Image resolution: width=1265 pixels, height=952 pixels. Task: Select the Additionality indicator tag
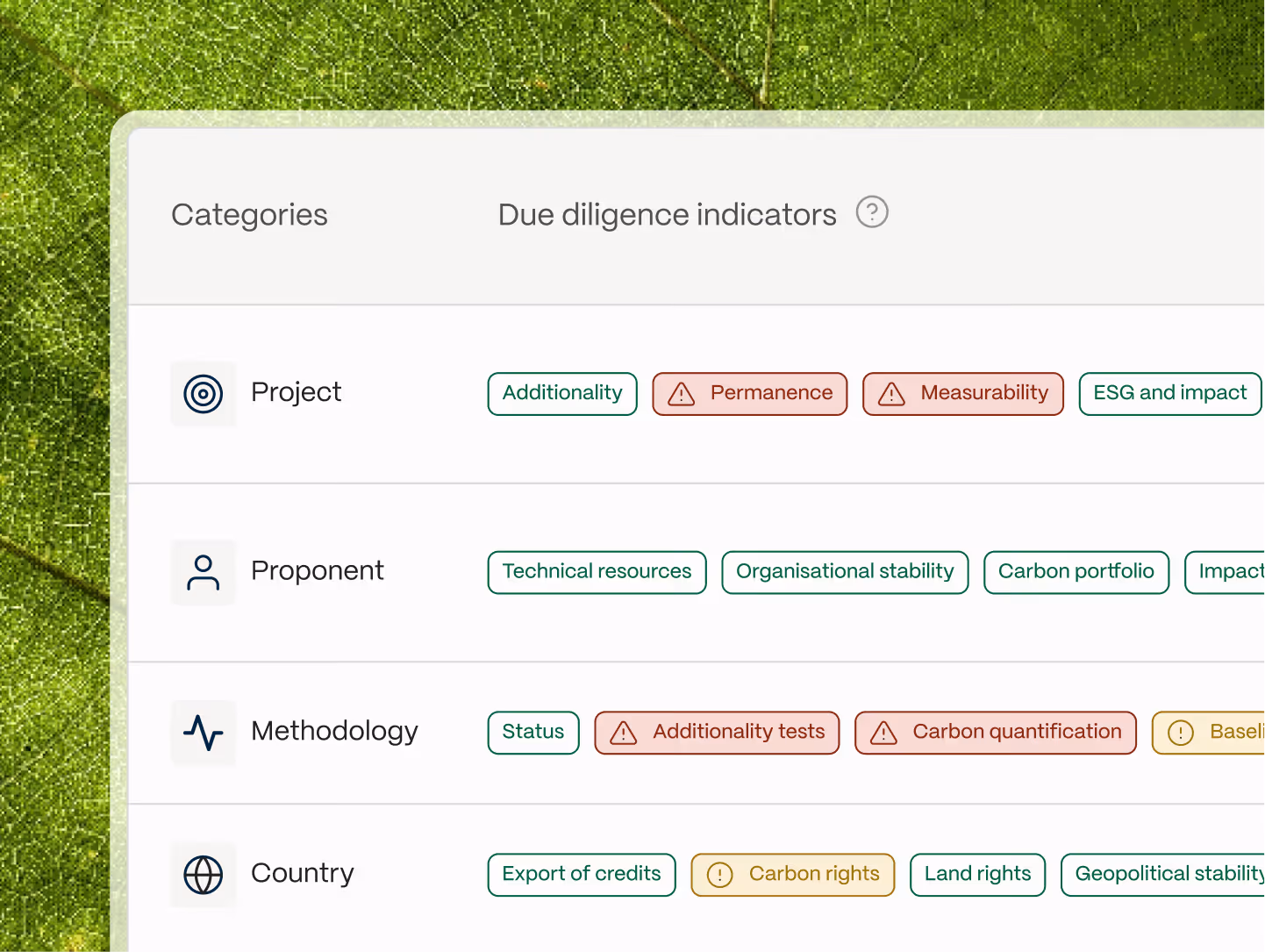pos(562,394)
